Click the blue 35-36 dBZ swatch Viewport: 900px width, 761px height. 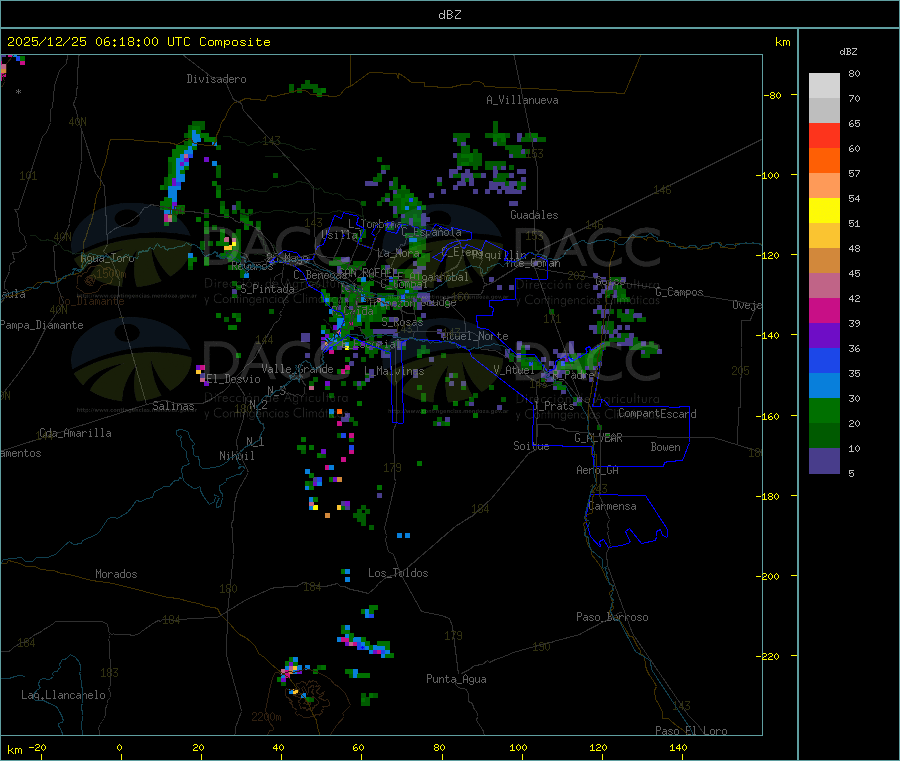tap(824, 360)
